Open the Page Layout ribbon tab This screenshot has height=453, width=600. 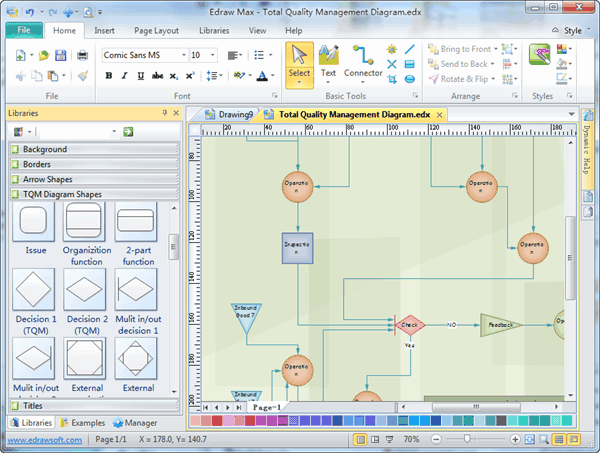[x=159, y=30]
